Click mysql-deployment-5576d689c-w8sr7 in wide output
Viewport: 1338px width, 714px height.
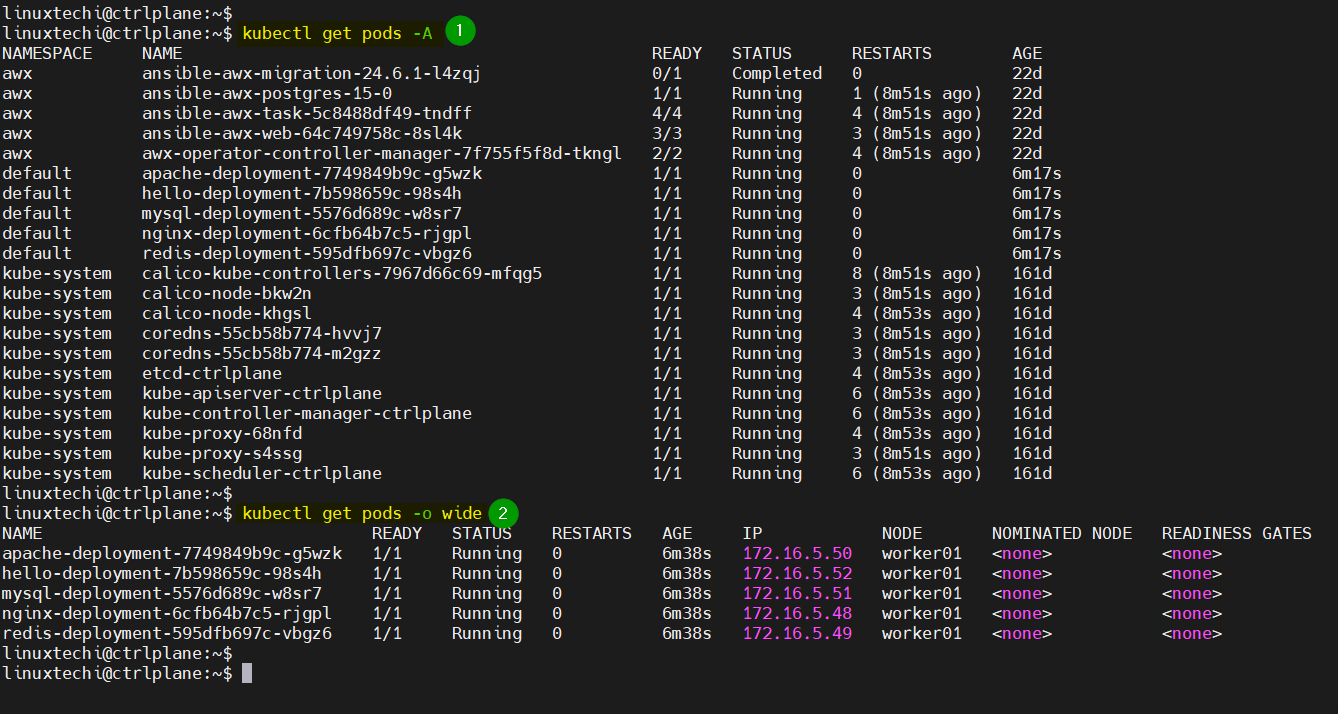pyautogui.click(x=162, y=594)
